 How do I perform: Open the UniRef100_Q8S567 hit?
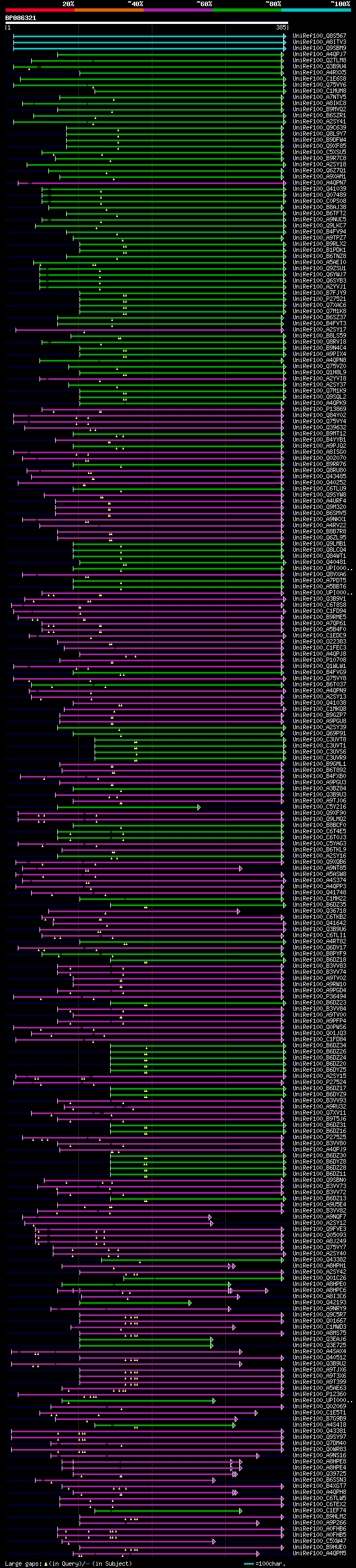(x=319, y=36)
